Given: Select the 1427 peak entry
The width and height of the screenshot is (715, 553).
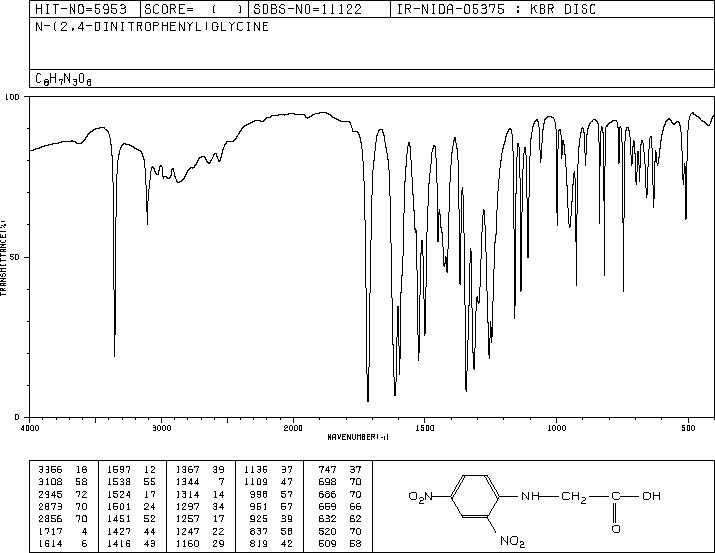Looking at the screenshot, I should 131,532.
